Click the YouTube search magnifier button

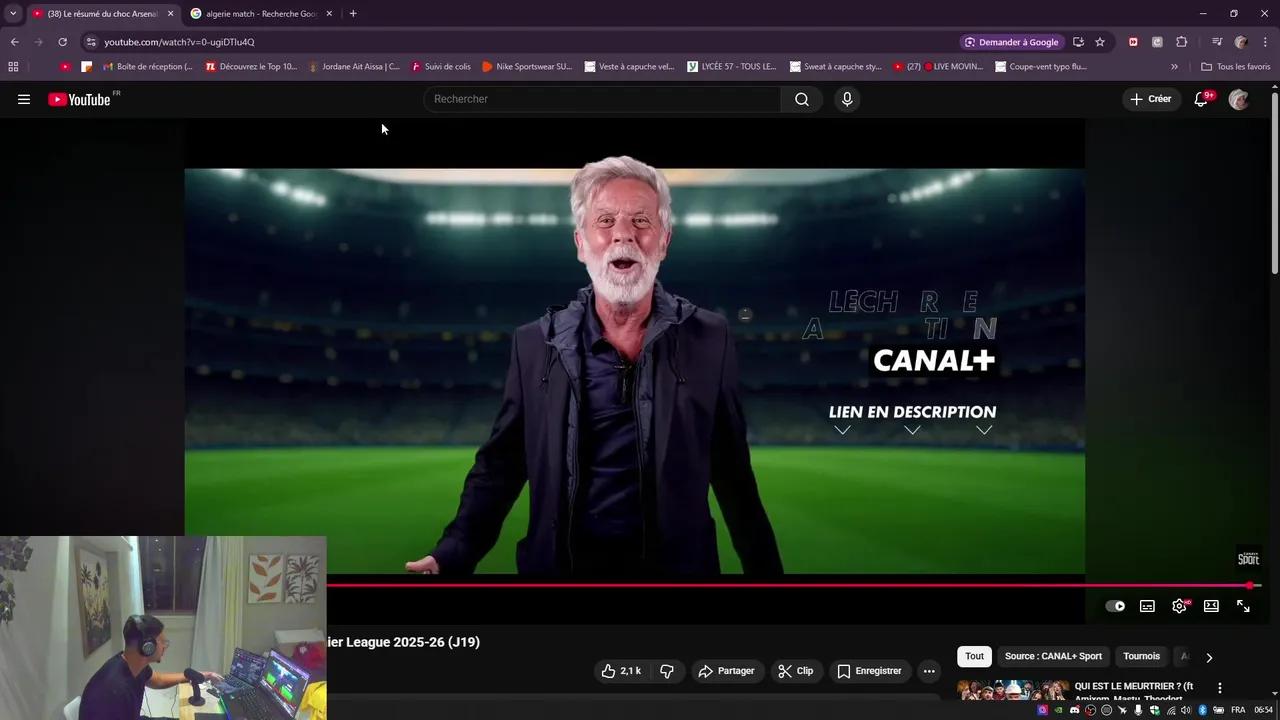click(x=802, y=99)
